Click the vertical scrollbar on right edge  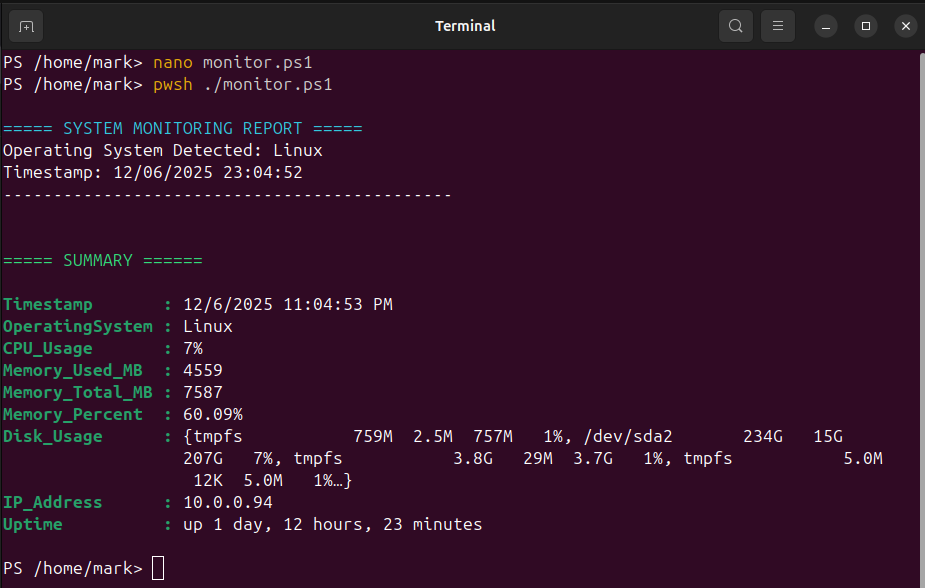tap(920, 300)
